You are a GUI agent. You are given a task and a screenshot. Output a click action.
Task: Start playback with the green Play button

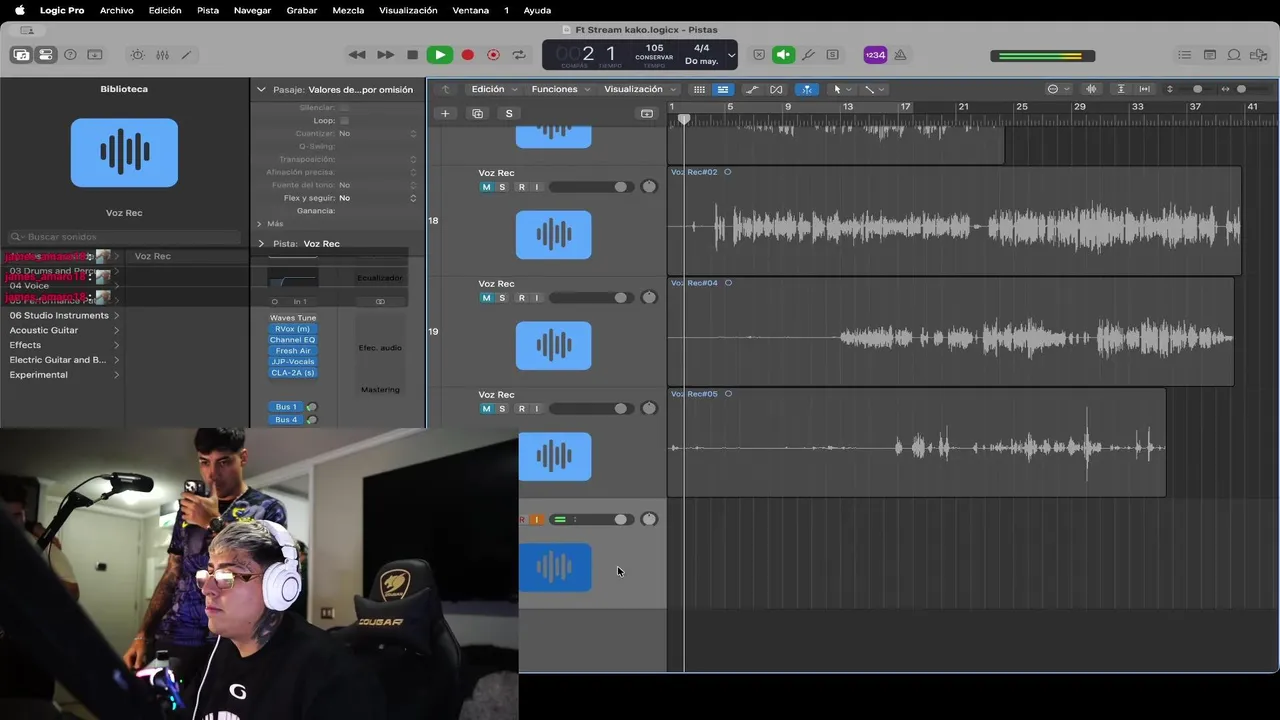(x=439, y=55)
